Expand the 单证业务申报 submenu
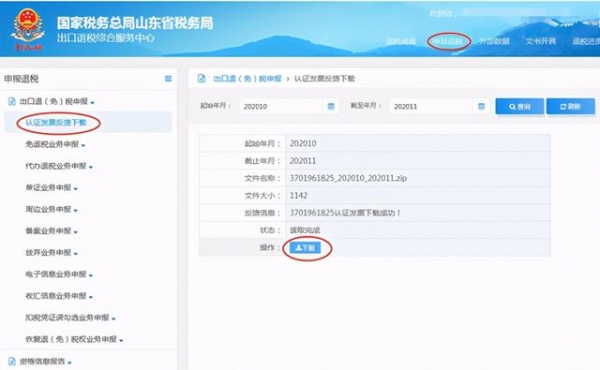Screen dimensions: 600x370 point(51,187)
